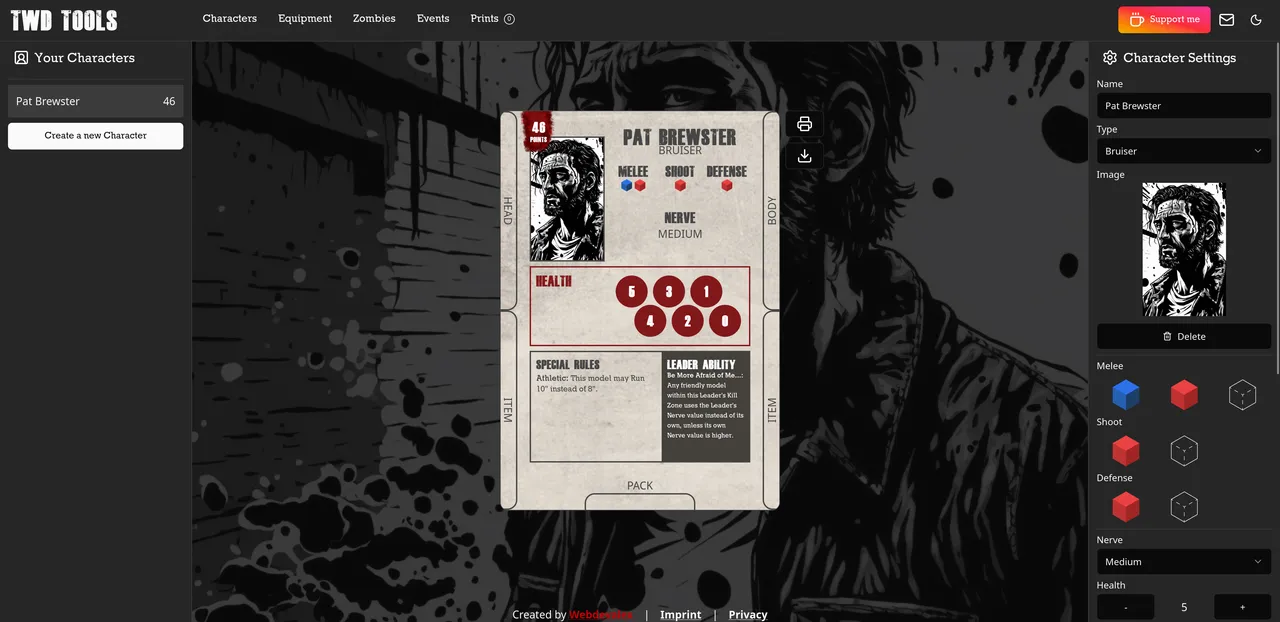Click the PAT BREWSTER card title
Screen dimensions: 1280x622
point(679,137)
